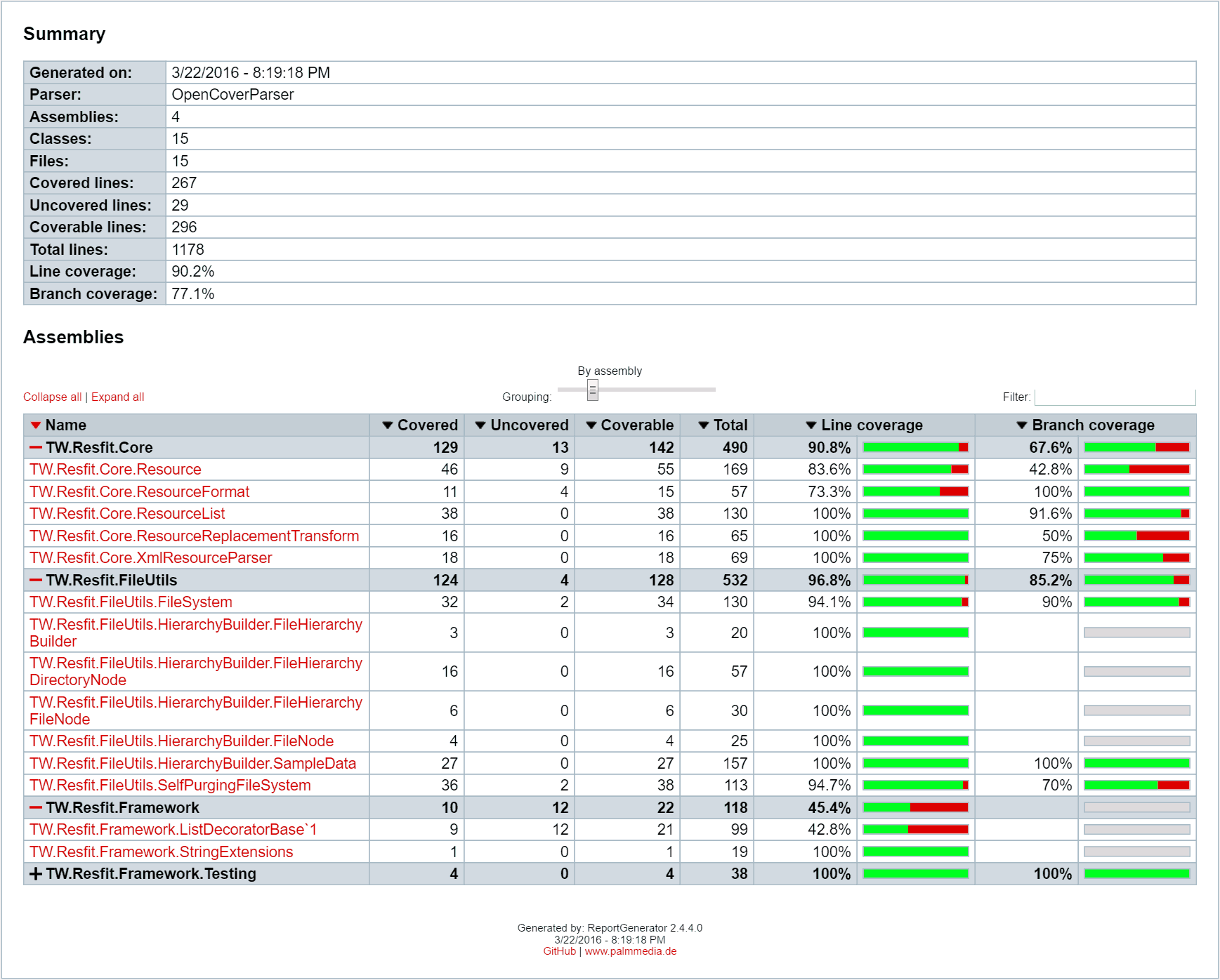Visit the www.palmmedia.de footer link
The image size is (1220, 980).
[x=631, y=952]
